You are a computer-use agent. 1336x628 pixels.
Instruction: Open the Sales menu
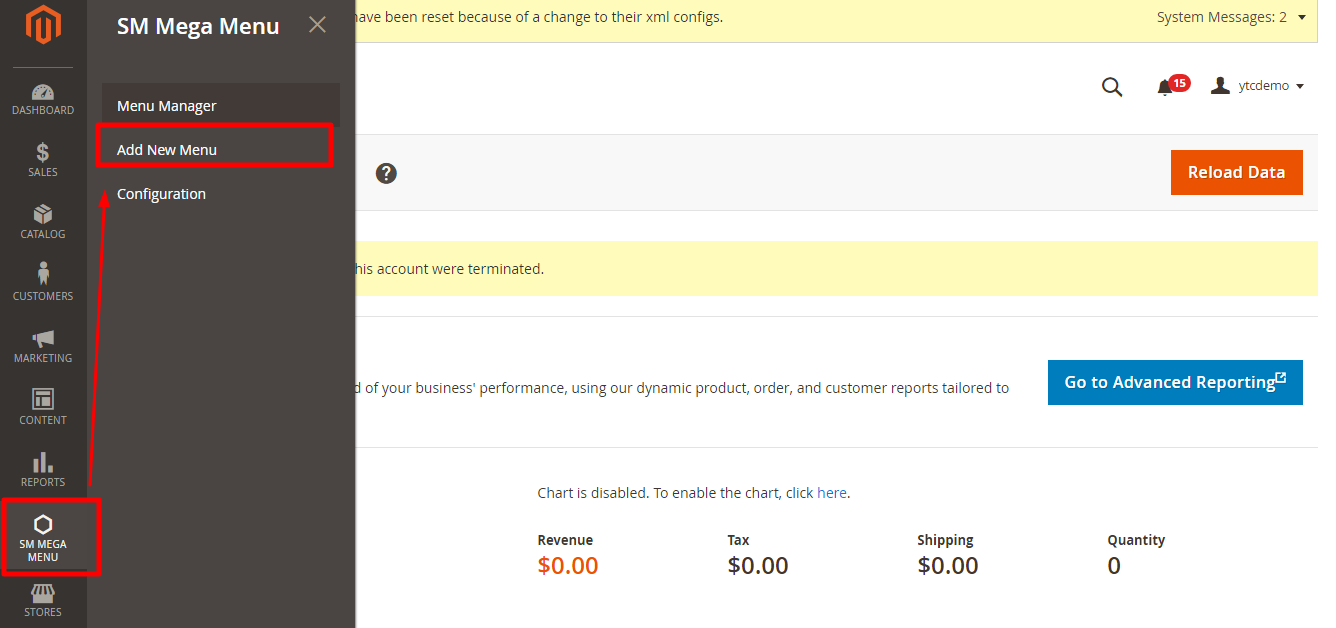pyautogui.click(x=43, y=160)
